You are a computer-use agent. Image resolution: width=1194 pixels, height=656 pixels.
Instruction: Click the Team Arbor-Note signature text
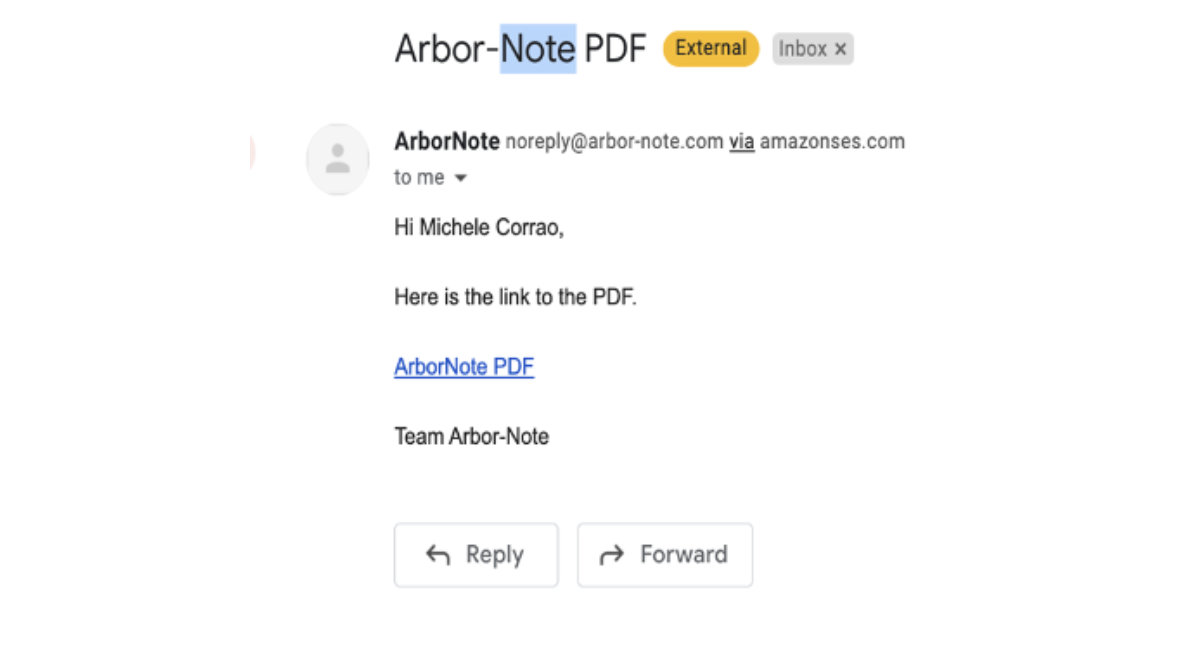pyautogui.click(x=471, y=437)
